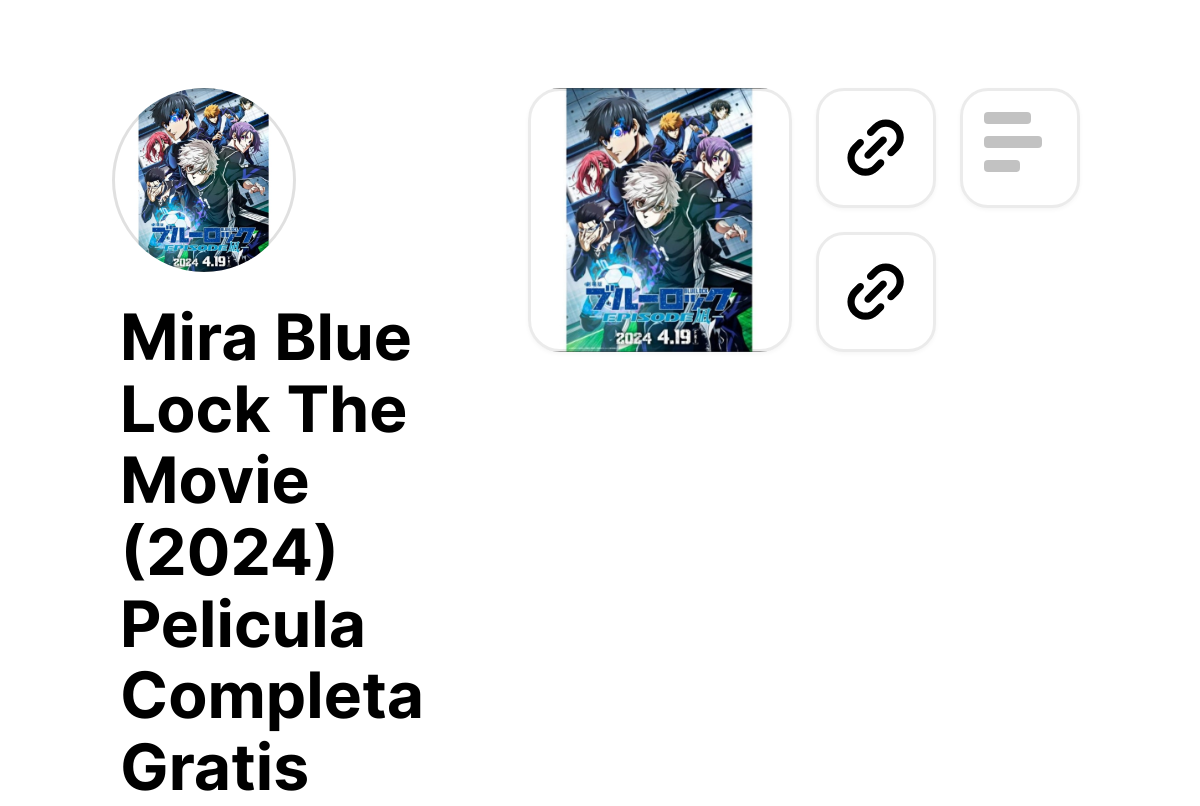The width and height of the screenshot is (1200, 806).
Task: Click the word 'Movie' in the heading
Action: click(215, 480)
